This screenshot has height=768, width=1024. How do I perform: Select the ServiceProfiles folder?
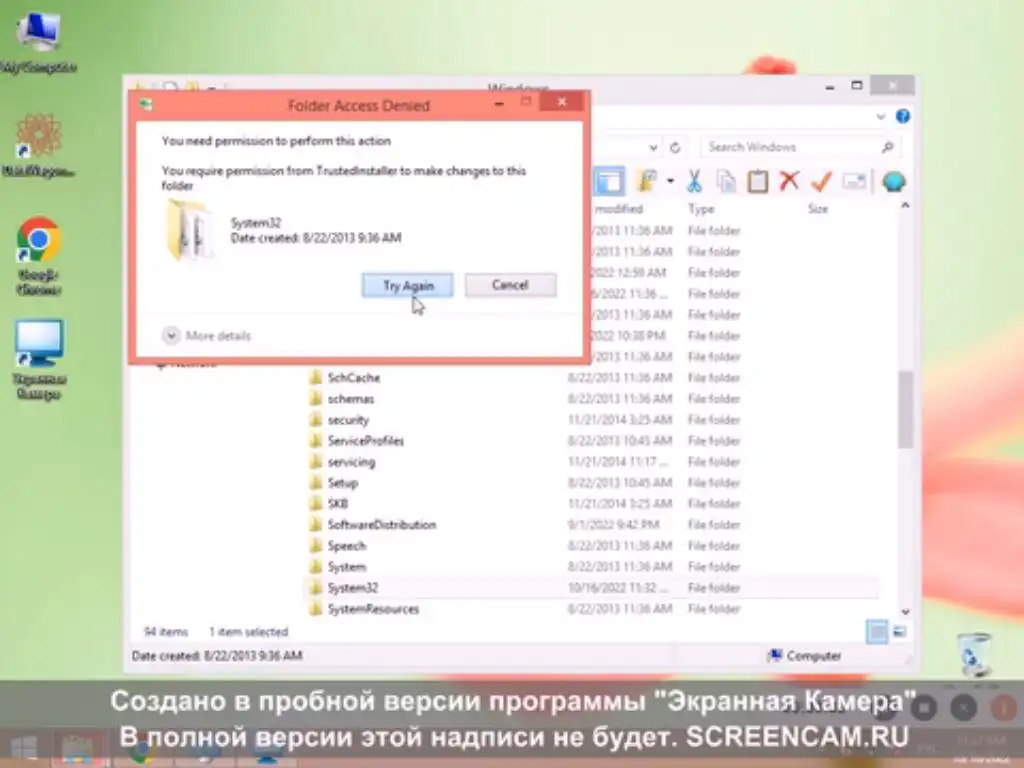click(365, 441)
